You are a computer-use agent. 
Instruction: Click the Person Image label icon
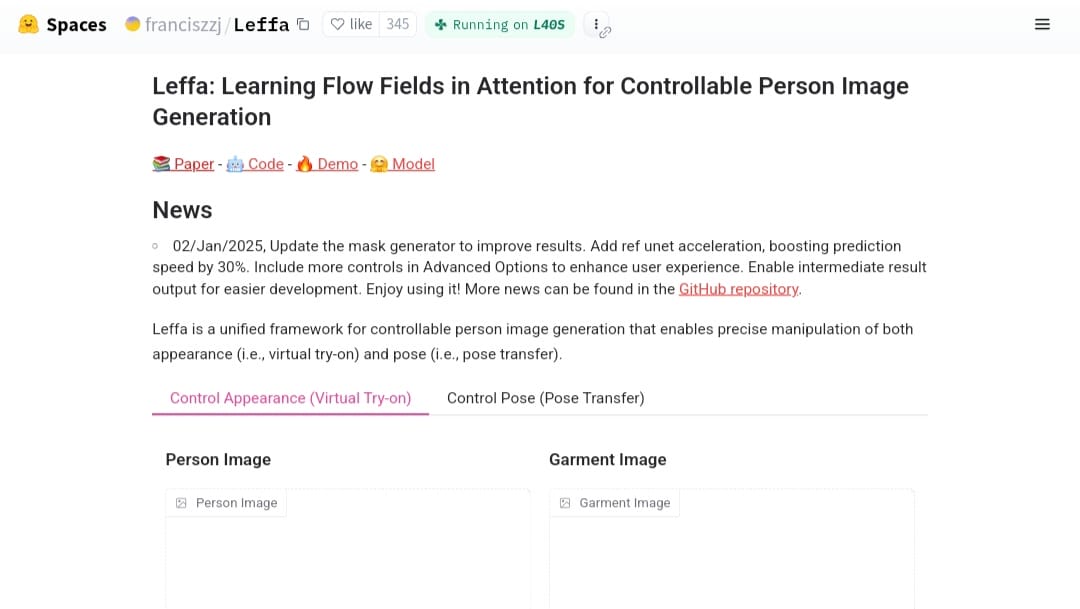(181, 503)
